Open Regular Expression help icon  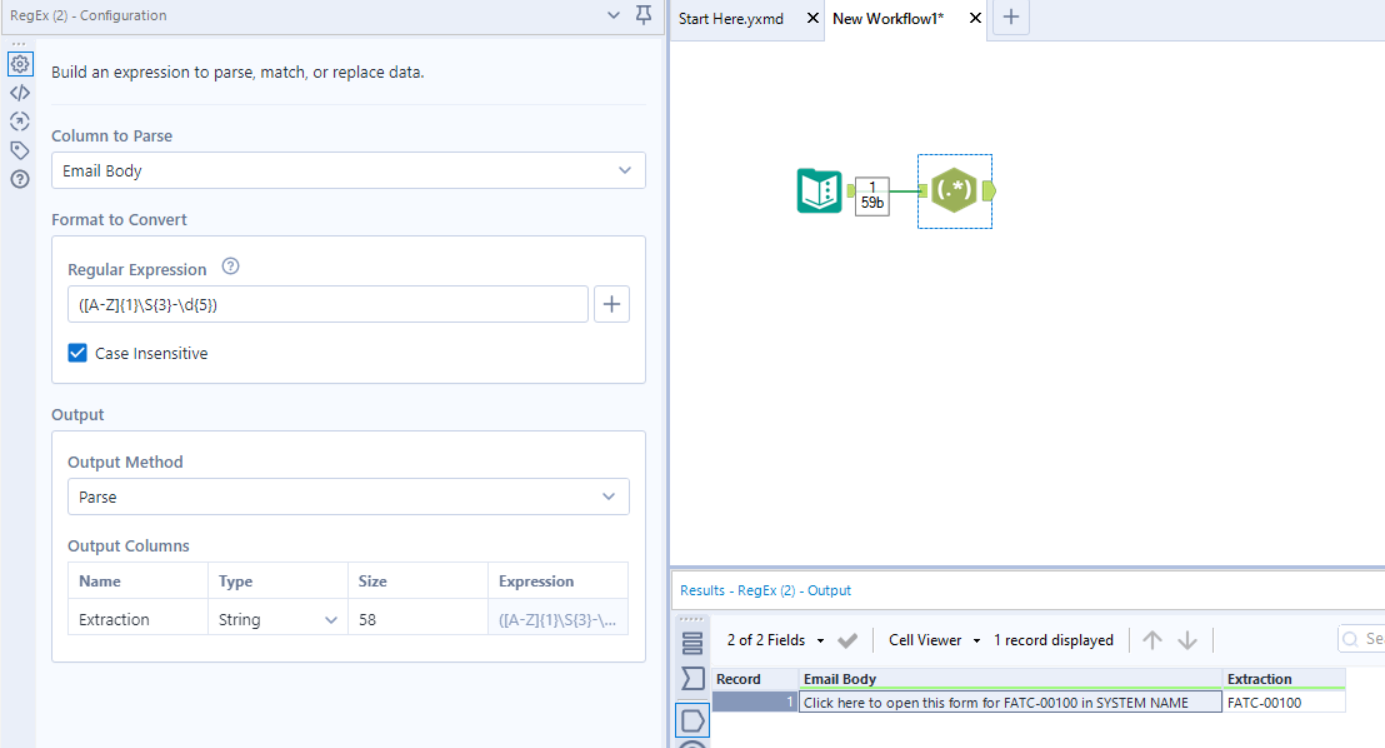click(230, 266)
